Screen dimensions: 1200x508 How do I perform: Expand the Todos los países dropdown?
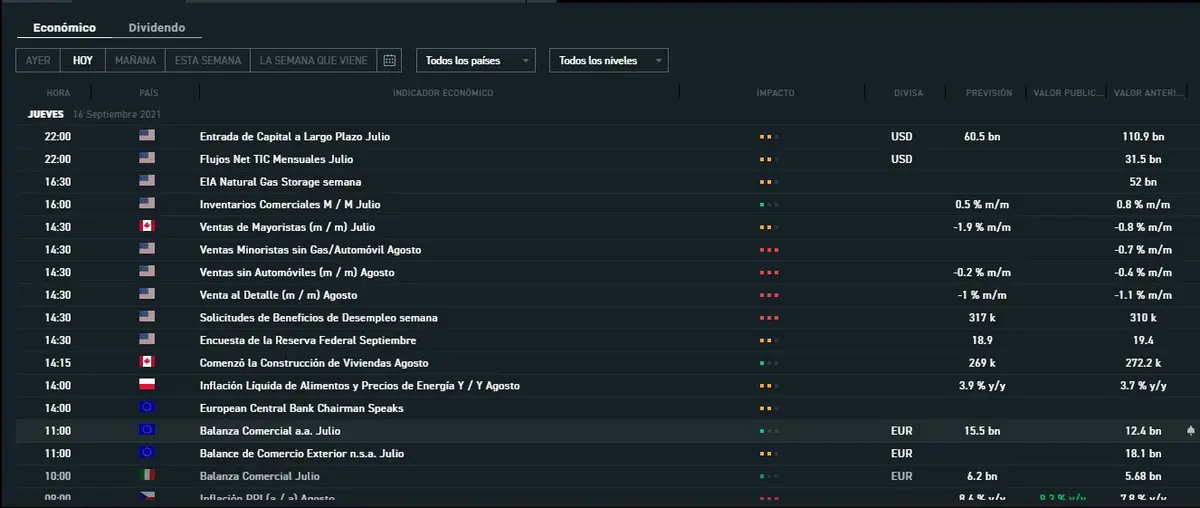click(x=475, y=61)
